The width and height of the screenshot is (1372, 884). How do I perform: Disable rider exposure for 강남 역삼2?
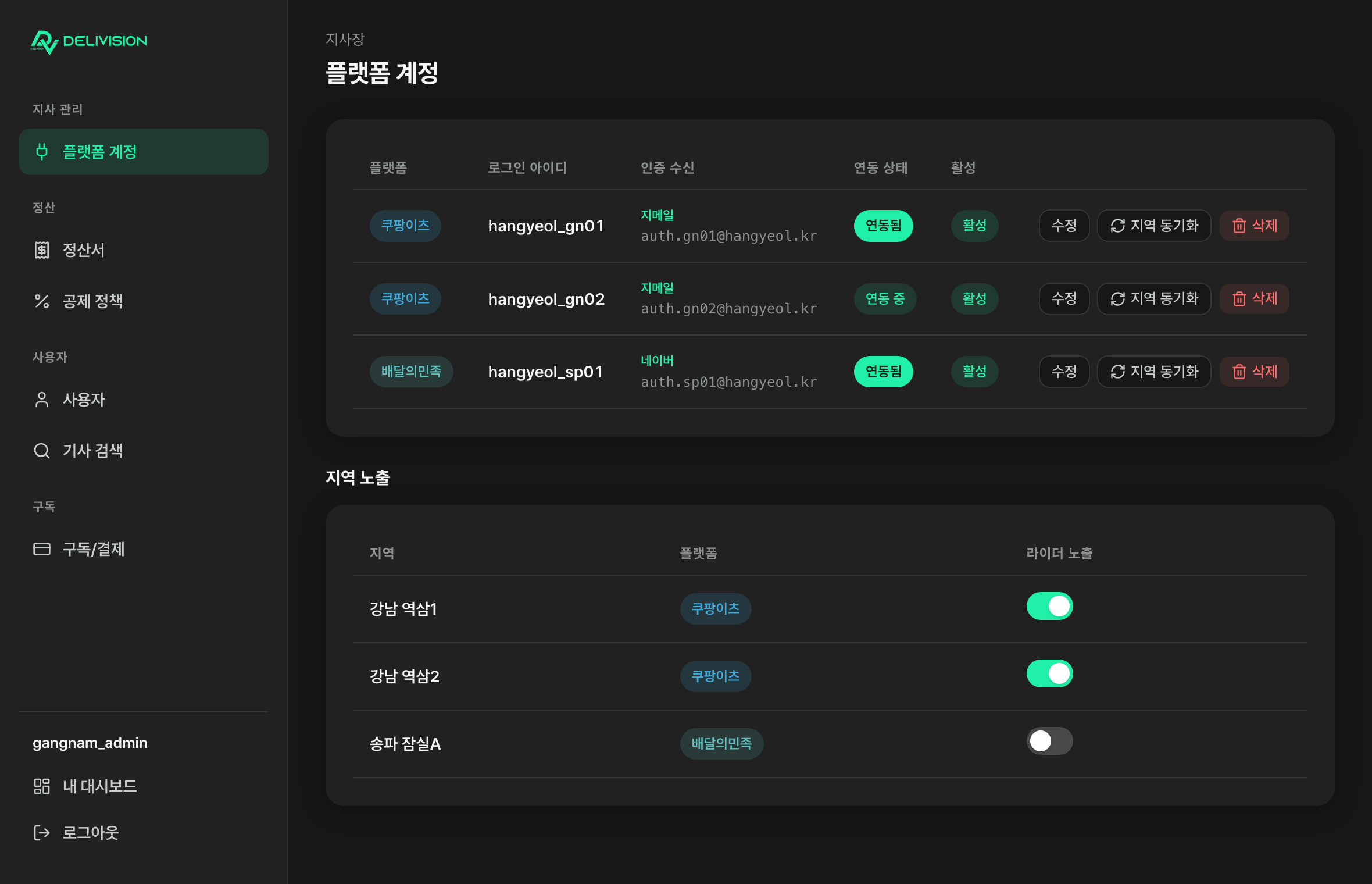1049,673
